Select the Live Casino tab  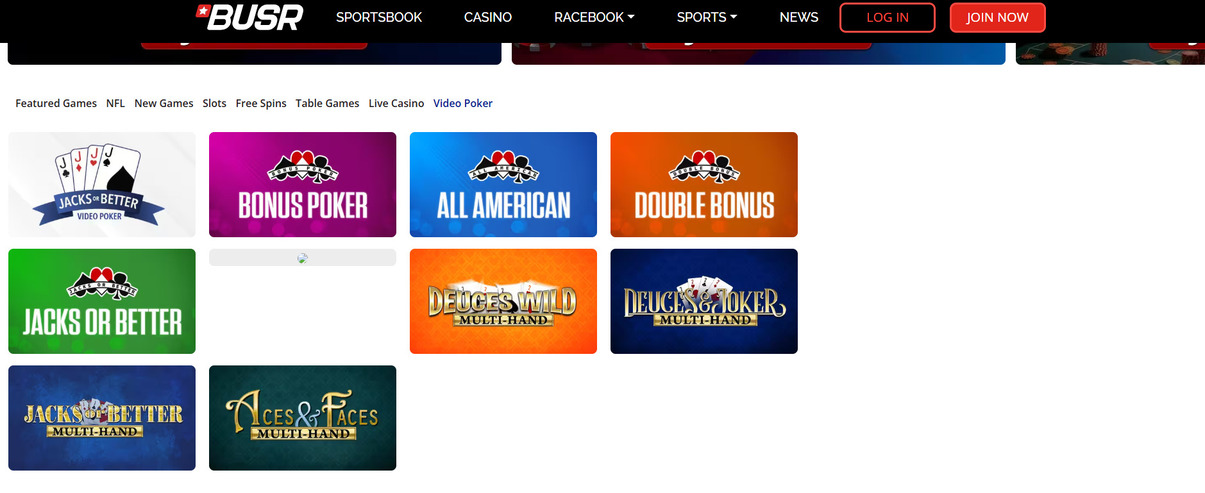click(x=396, y=103)
